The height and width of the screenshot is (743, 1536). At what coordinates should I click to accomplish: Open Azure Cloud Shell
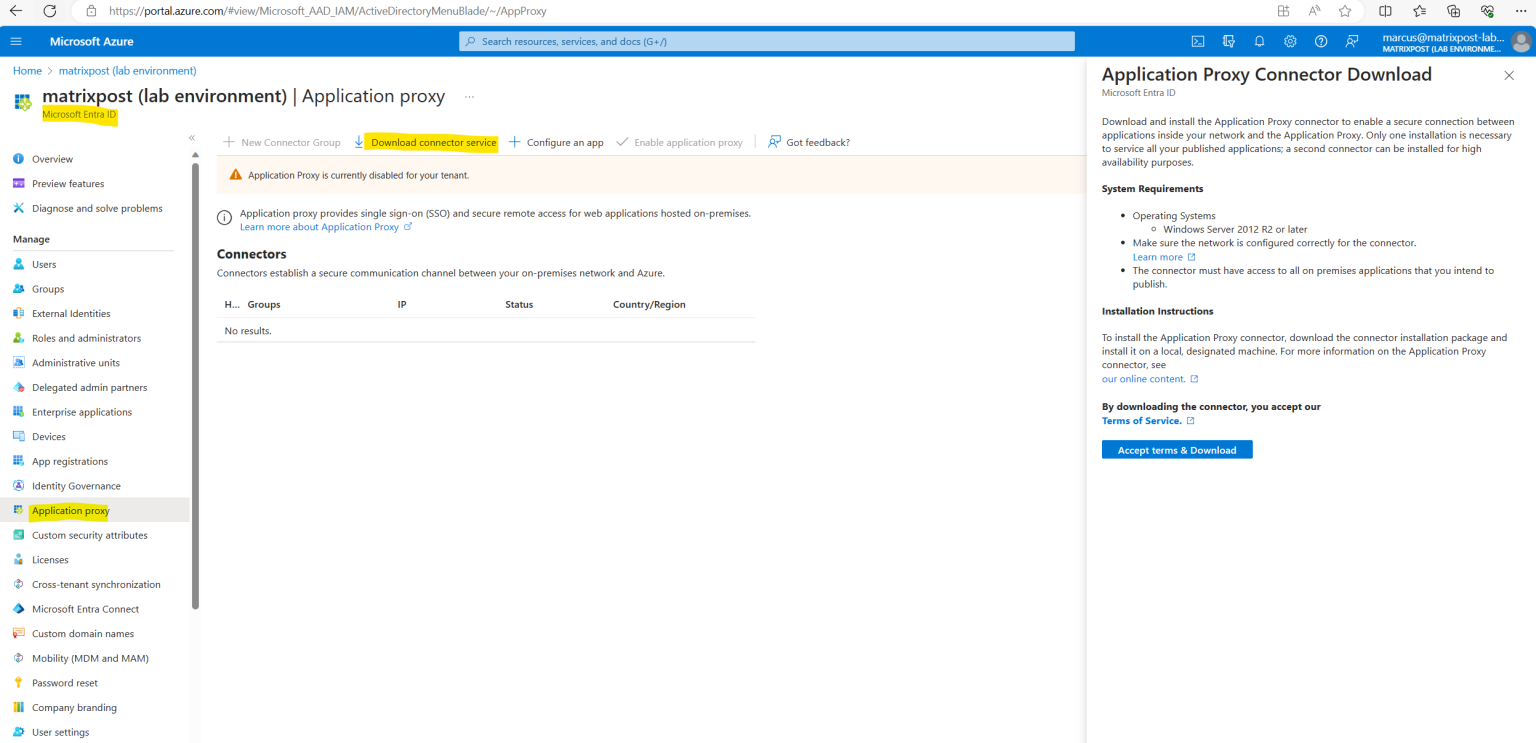(x=1197, y=41)
